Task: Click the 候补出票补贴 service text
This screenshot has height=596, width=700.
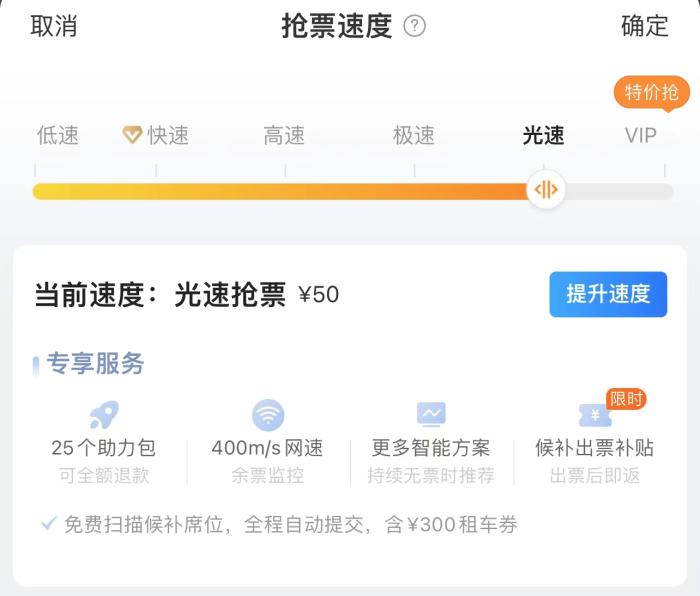Action: coord(594,448)
